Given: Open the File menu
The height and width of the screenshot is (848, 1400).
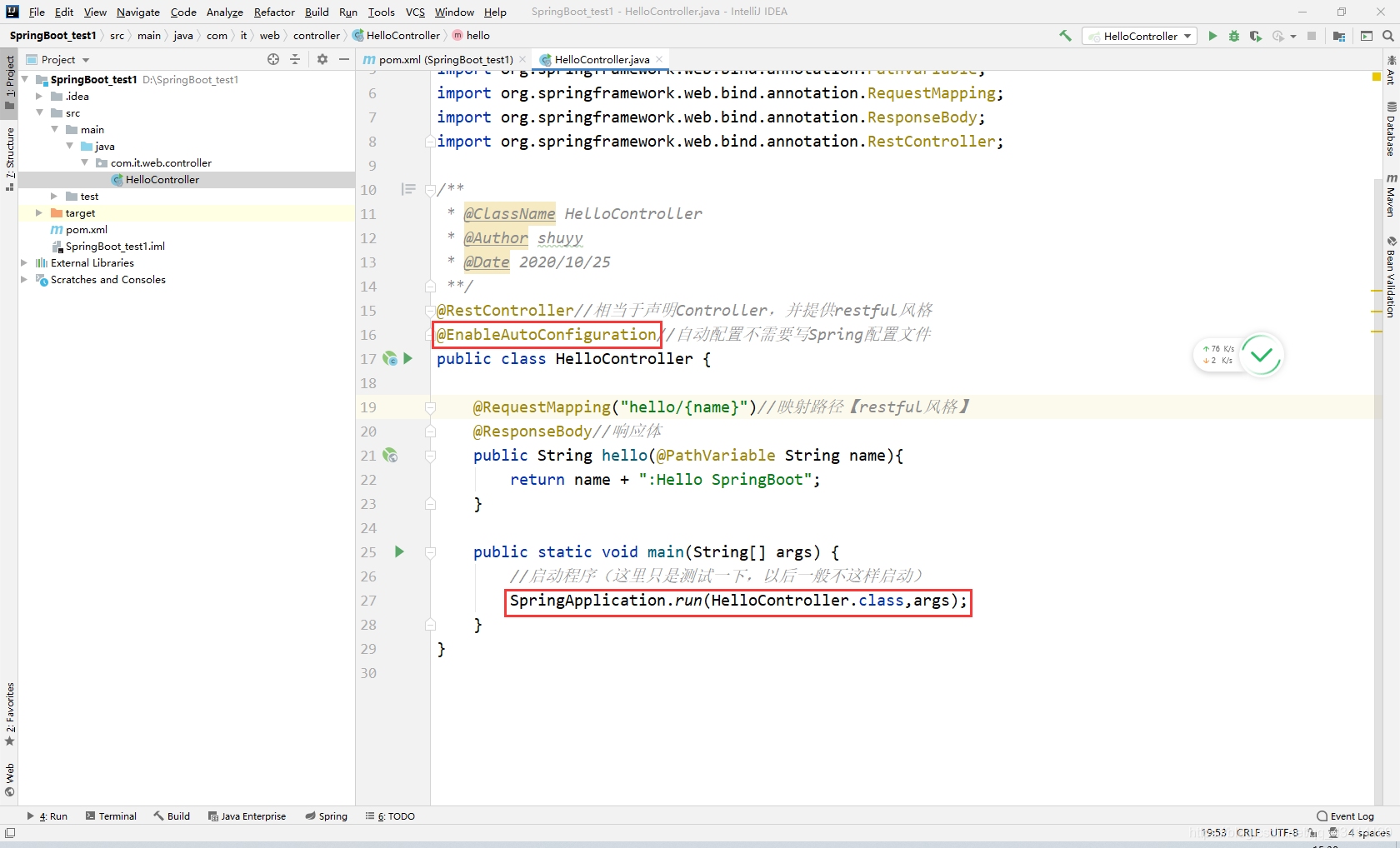Looking at the screenshot, I should coord(37,12).
